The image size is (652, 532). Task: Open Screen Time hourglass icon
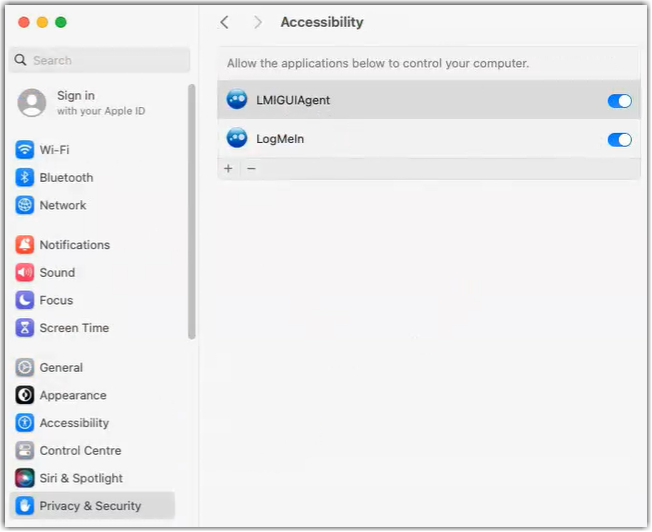tap(25, 328)
